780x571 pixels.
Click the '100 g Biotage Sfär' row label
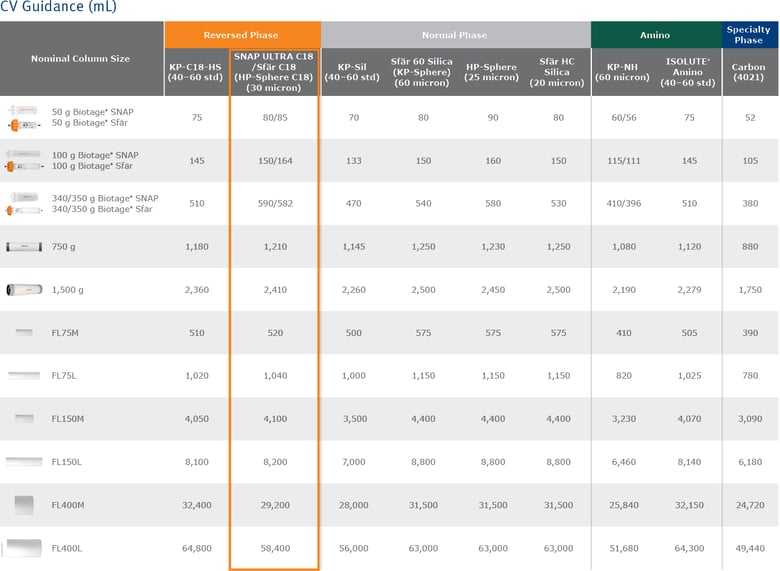point(93,166)
